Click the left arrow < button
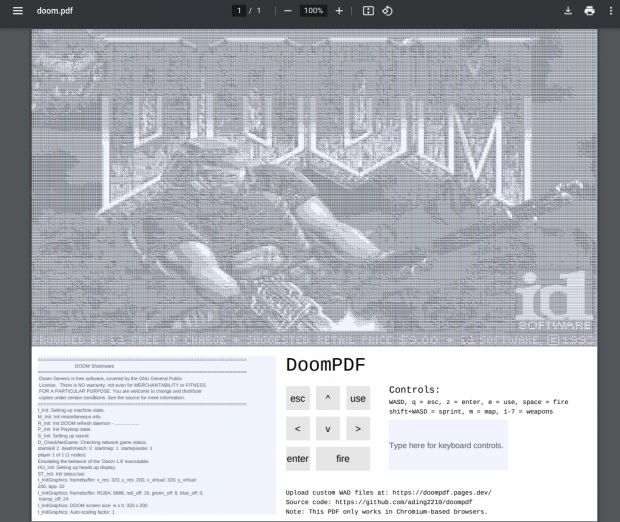The image size is (620, 522). tap(298, 428)
